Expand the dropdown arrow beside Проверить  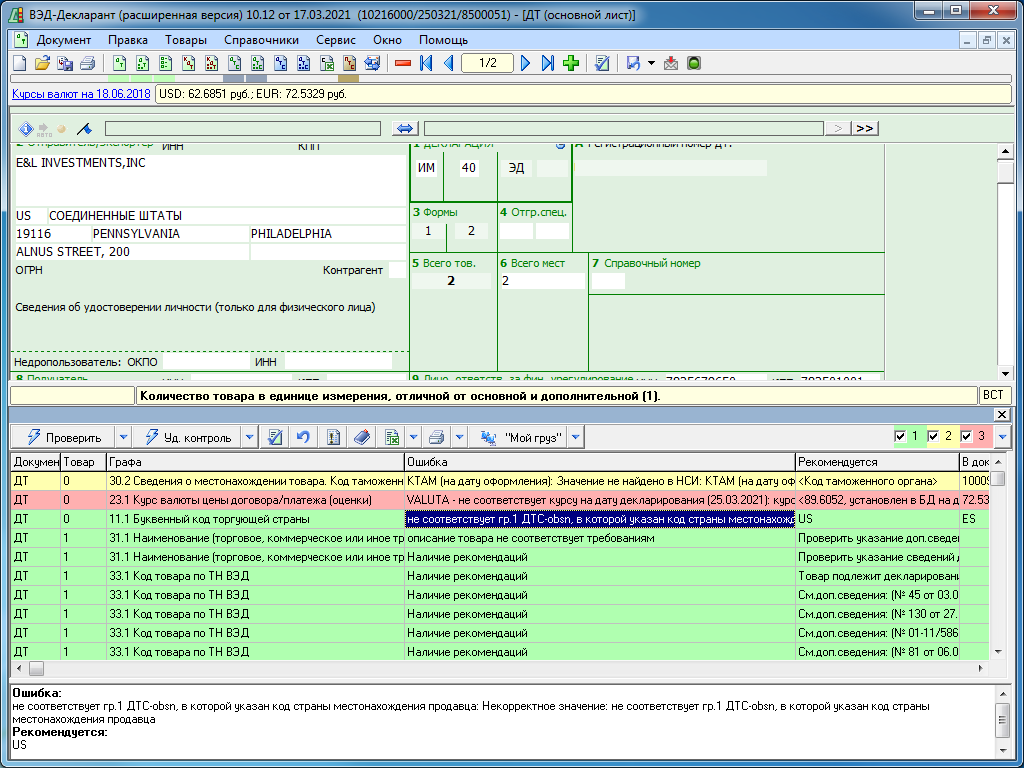[124, 437]
